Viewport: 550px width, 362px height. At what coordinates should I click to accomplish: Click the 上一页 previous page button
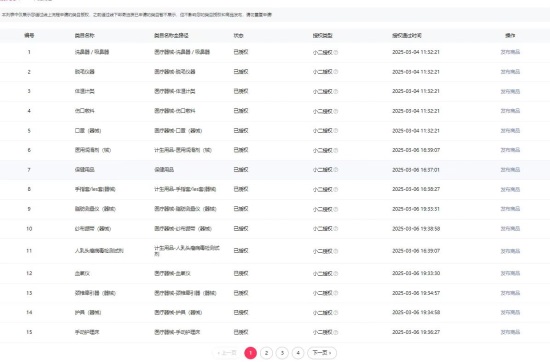tap(227, 353)
